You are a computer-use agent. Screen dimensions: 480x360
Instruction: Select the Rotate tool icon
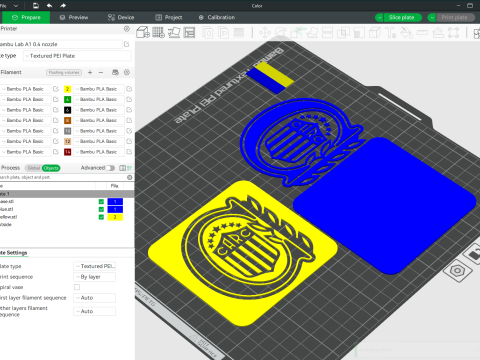point(281,33)
